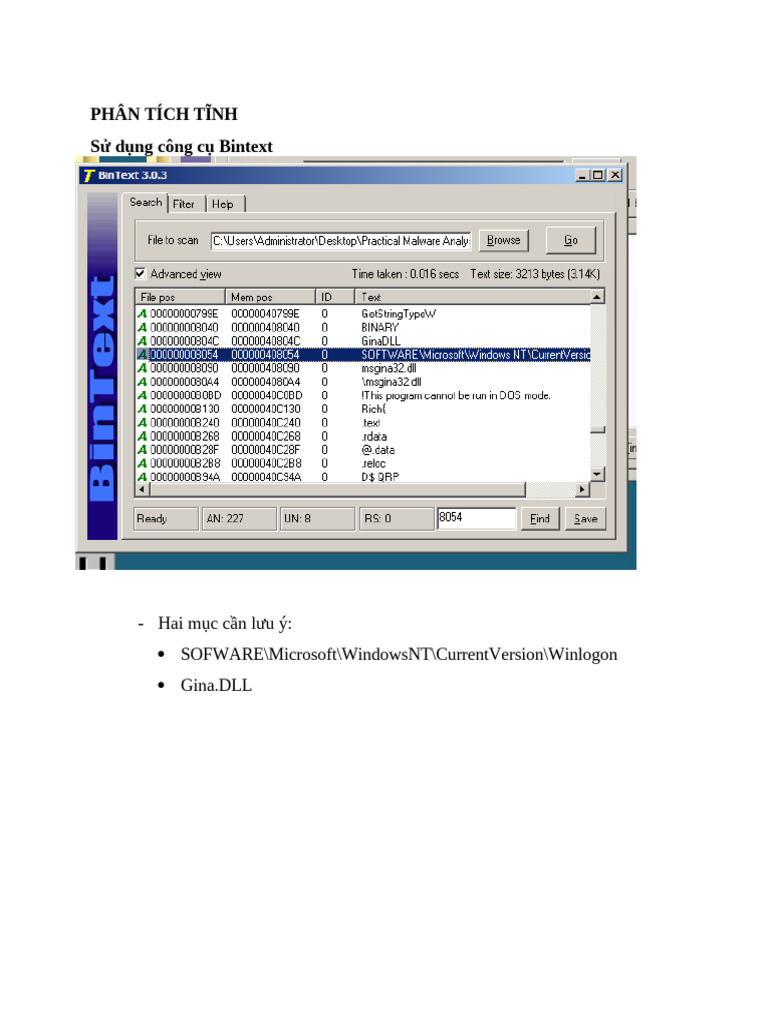Viewport: 768px width, 1024px height.
Task: Select the @.data string row
Action: point(363,450)
